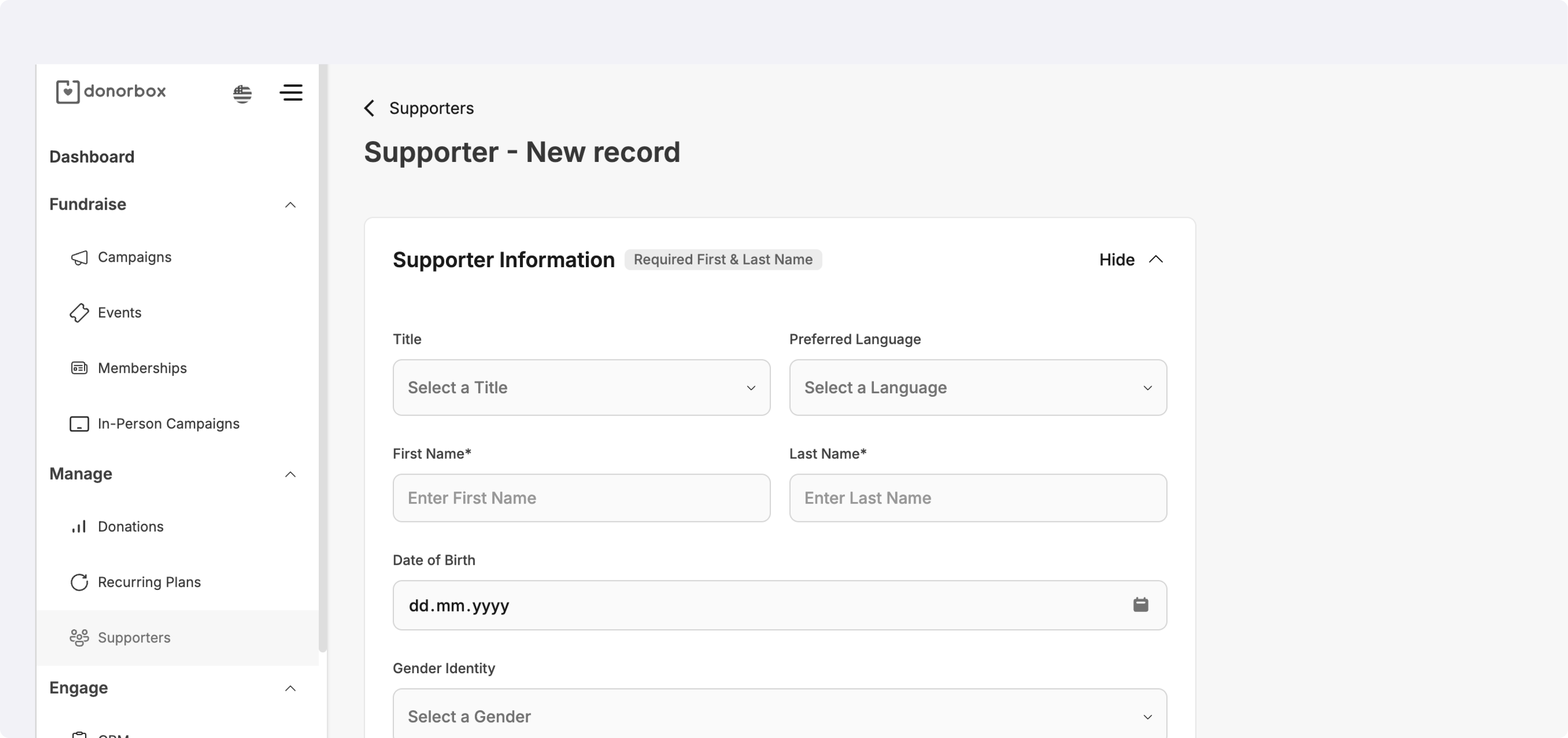The image size is (1568, 738).
Task: Click the Recurring Plans refresh icon
Action: click(79, 582)
